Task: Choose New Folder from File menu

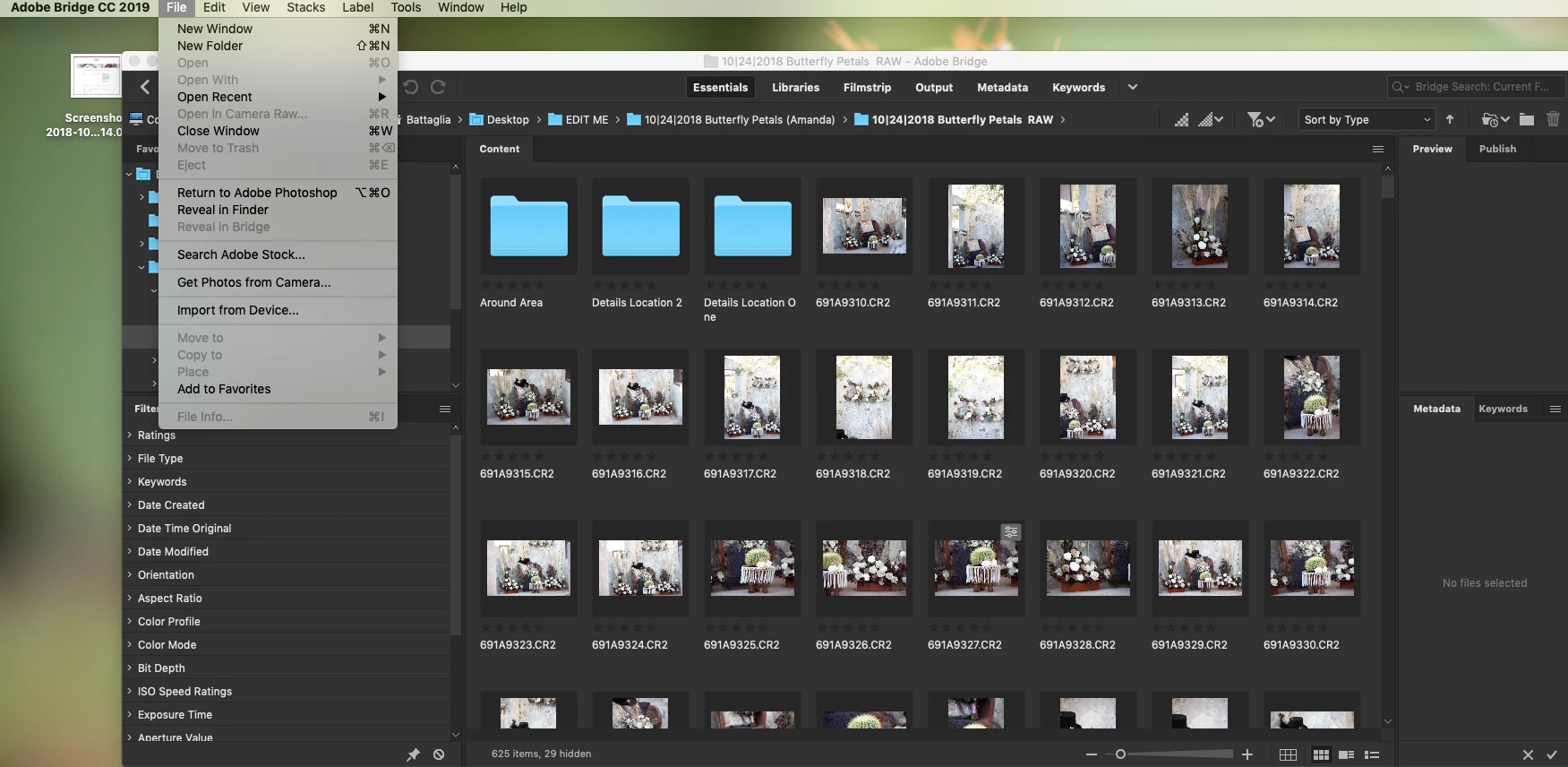Action: click(278, 46)
